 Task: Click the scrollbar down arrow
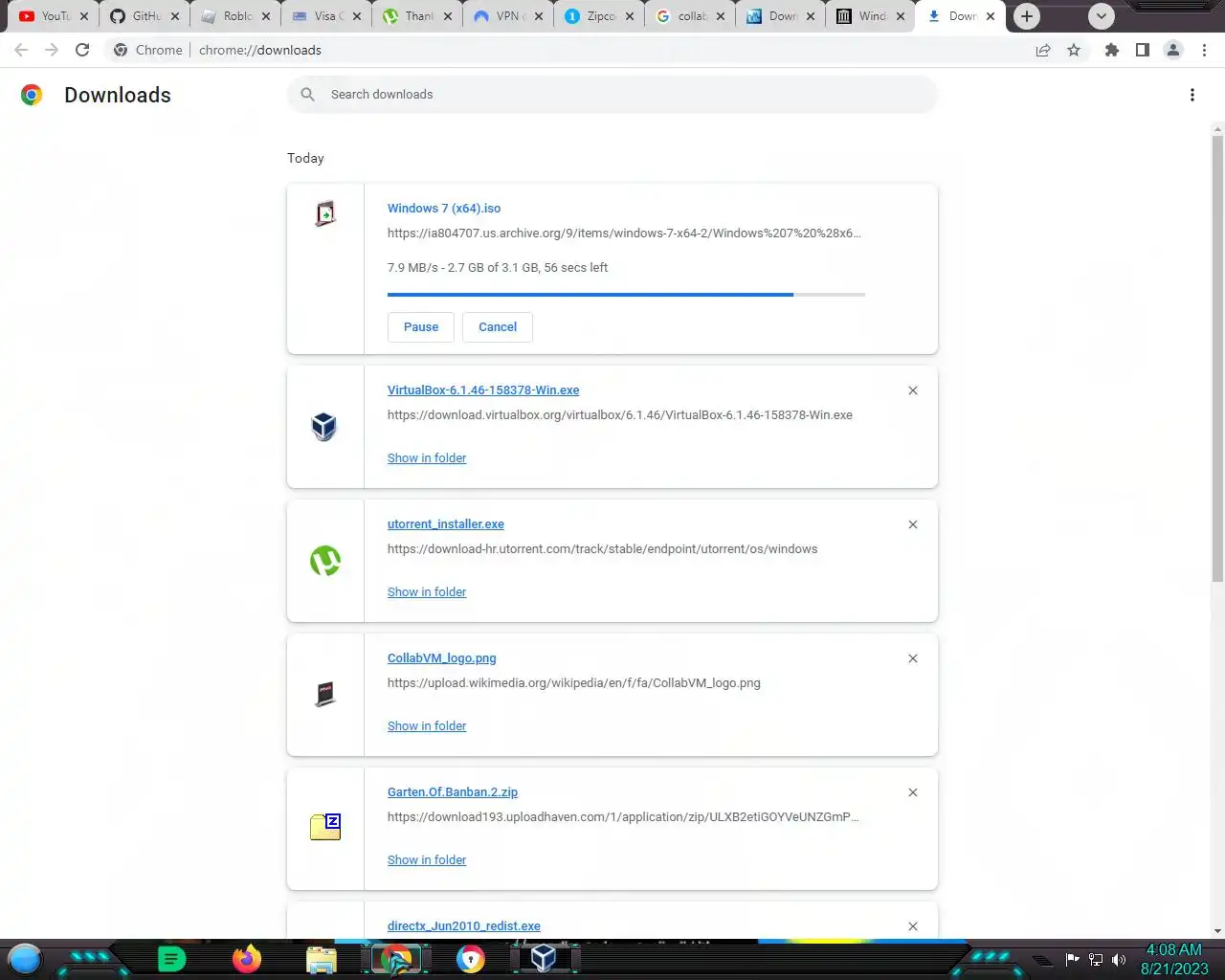click(x=1217, y=930)
